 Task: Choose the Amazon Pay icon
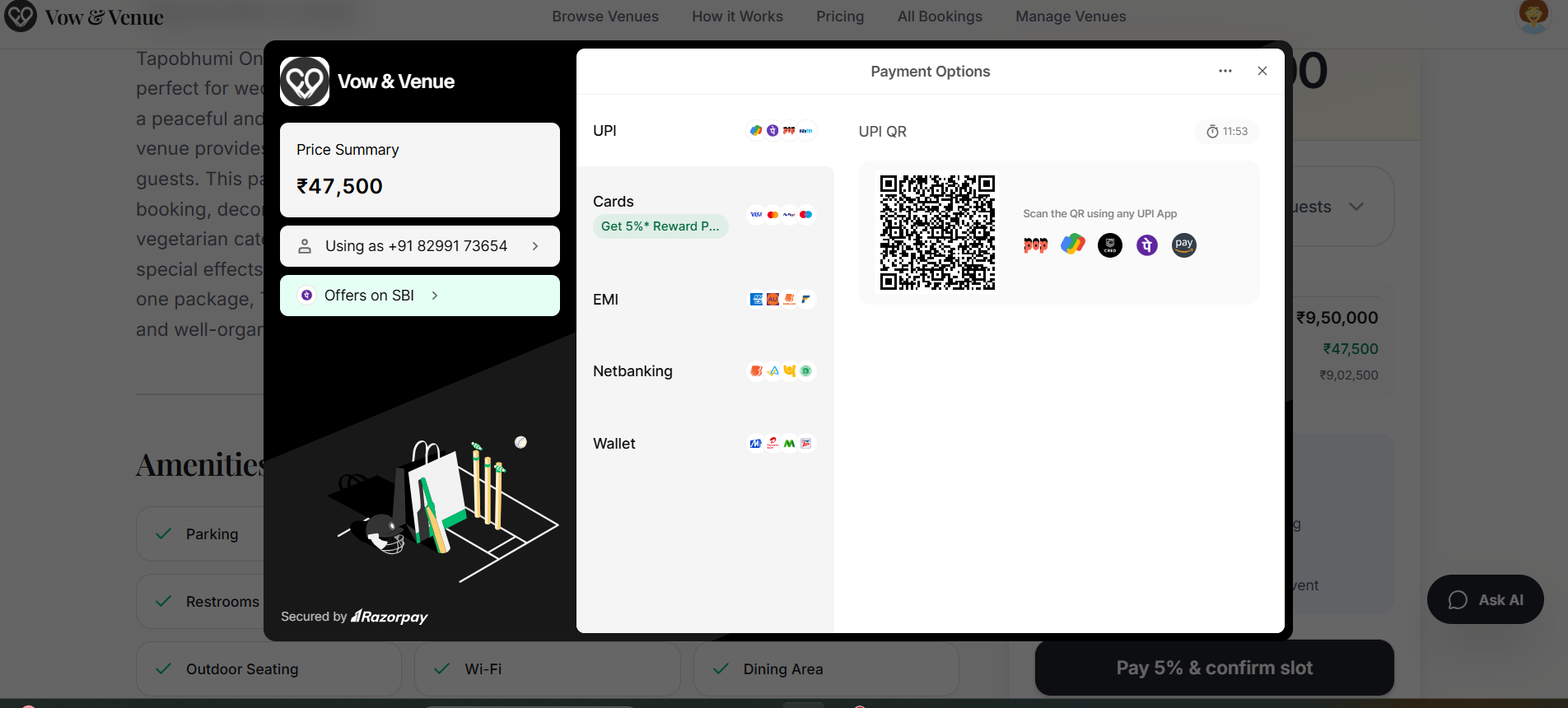pos(1184,245)
